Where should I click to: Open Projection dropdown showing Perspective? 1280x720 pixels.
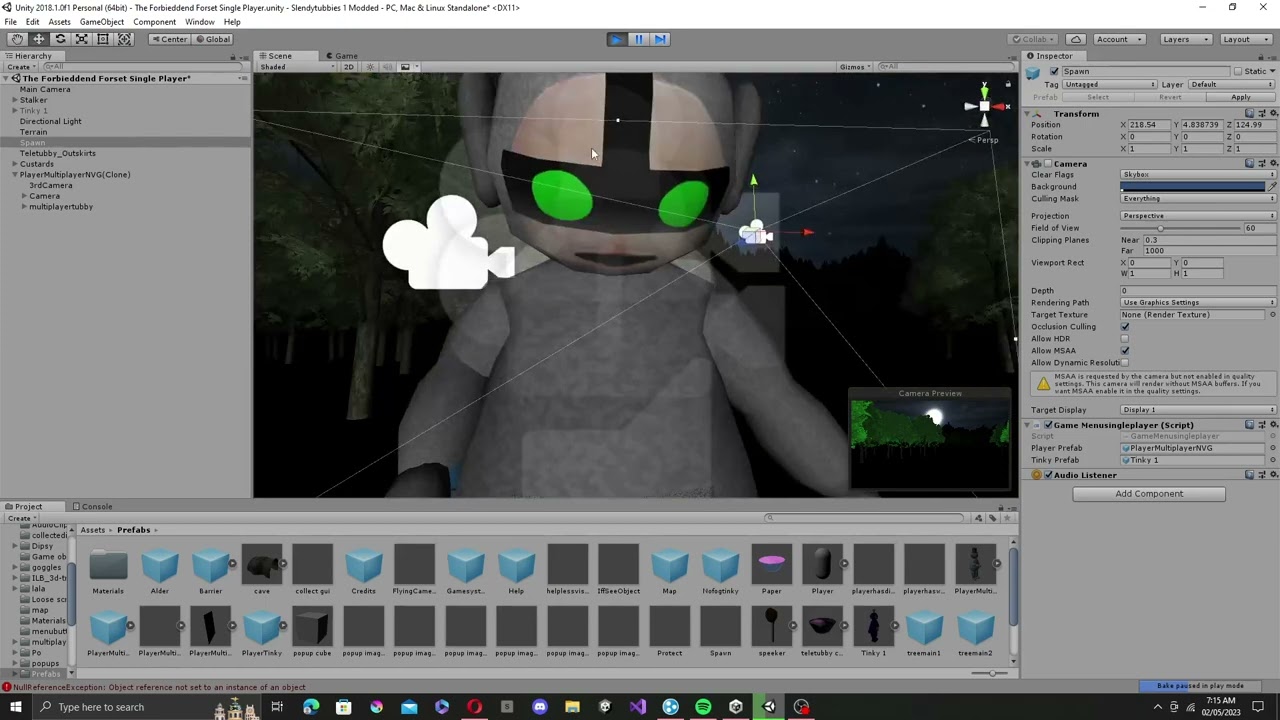(x=1198, y=216)
